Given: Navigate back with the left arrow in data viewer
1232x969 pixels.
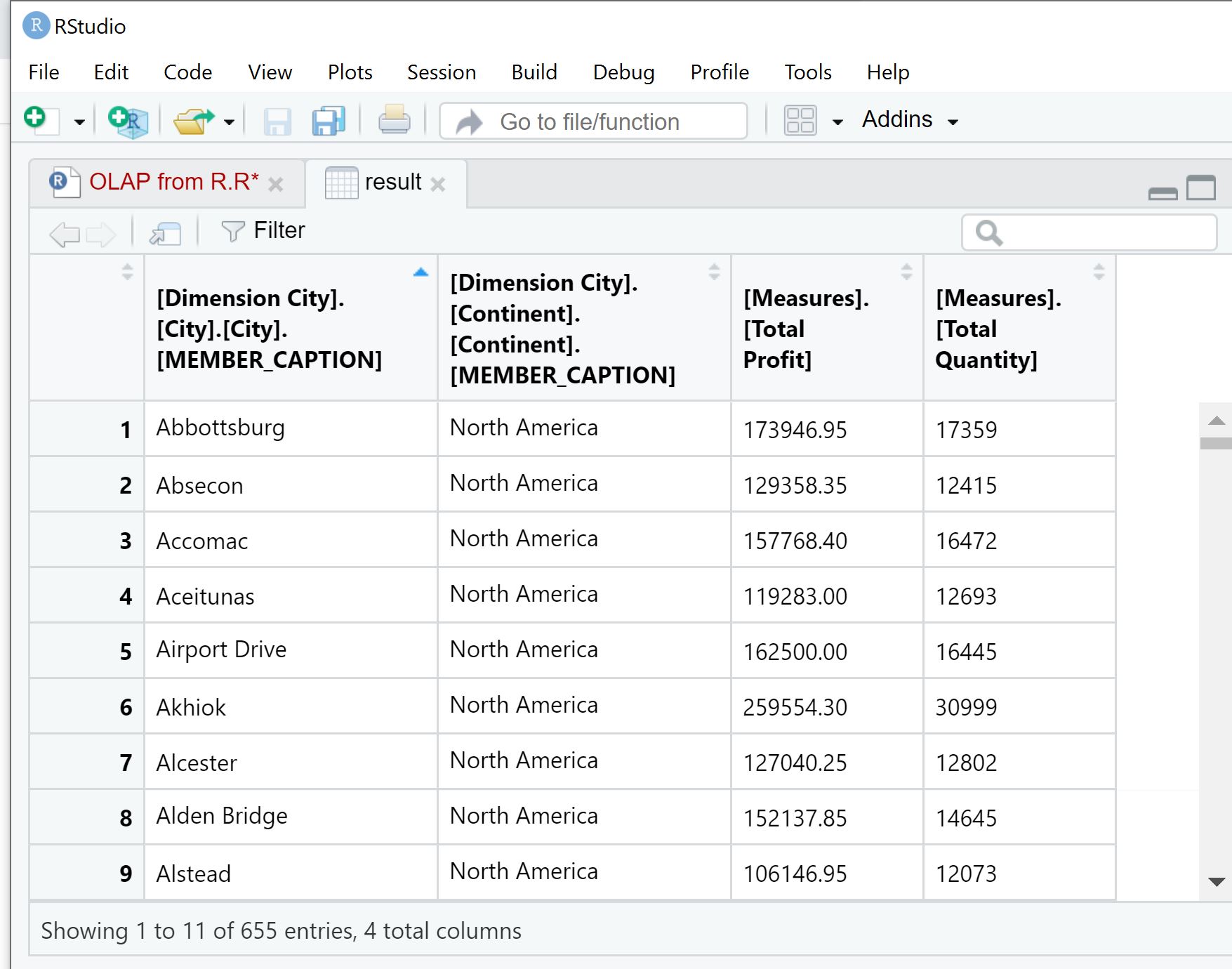Looking at the screenshot, I should click(62, 232).
